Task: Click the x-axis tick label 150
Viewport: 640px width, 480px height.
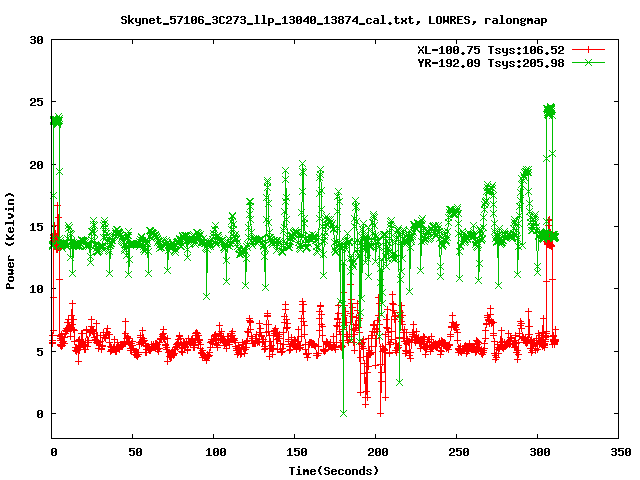Action: tap(296, 452)
